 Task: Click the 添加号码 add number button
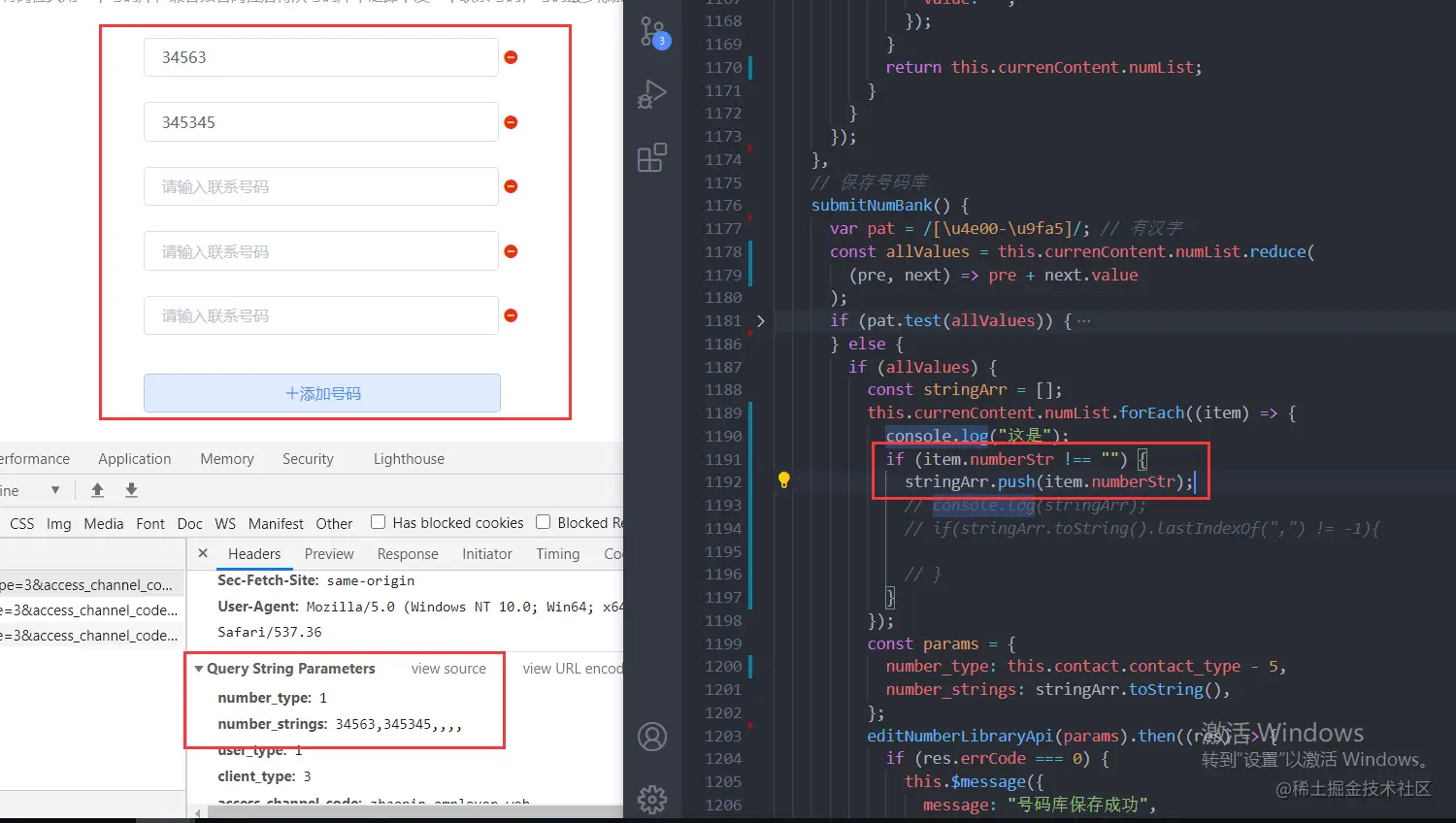point(322,393)
